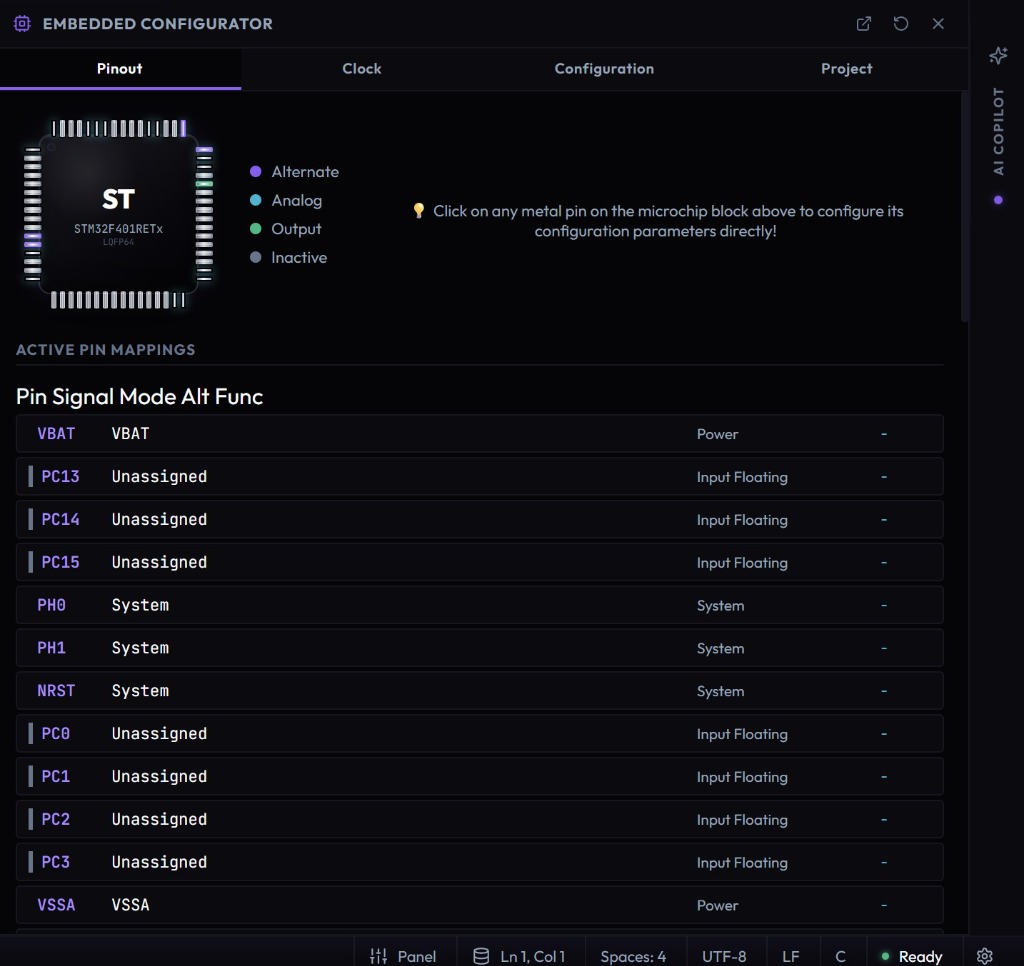This screenshot has width=1024, height=966.
Task: Click the Ready status indicator
Action: (912, 957)
